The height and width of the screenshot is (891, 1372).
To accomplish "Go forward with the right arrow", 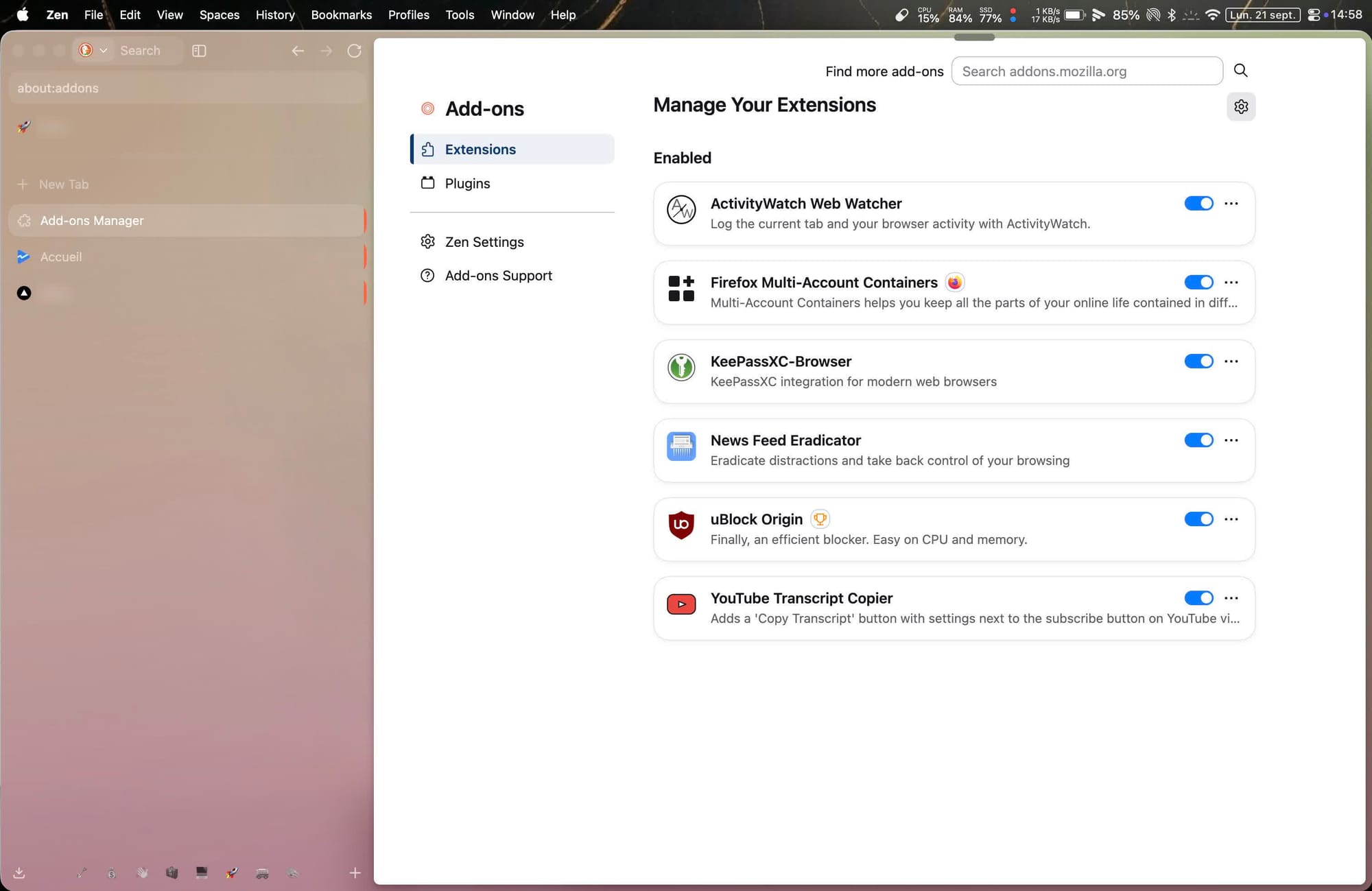I will (x=326, y=51).
